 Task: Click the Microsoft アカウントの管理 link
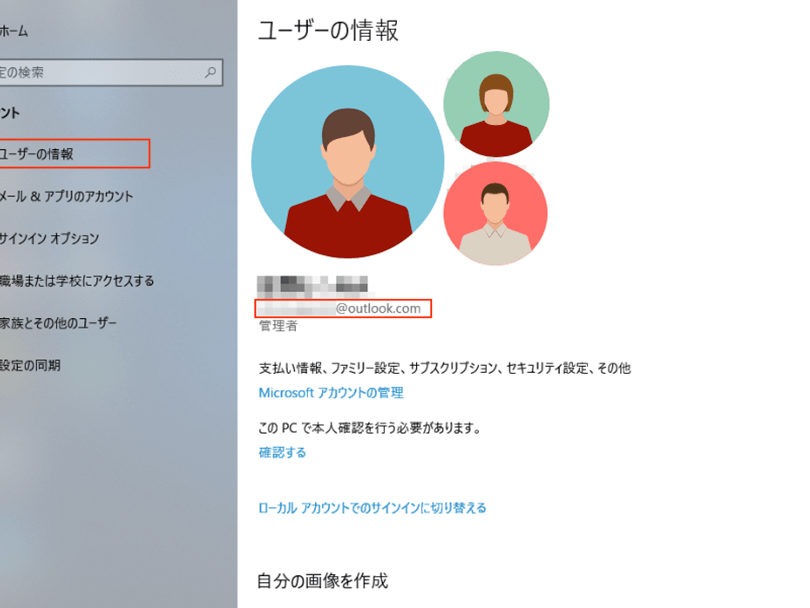coord(331,393)
